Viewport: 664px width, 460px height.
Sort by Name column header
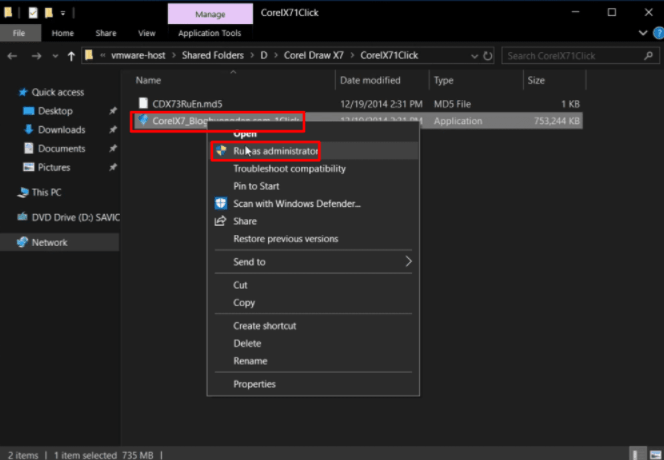click(x=148, y=80)
